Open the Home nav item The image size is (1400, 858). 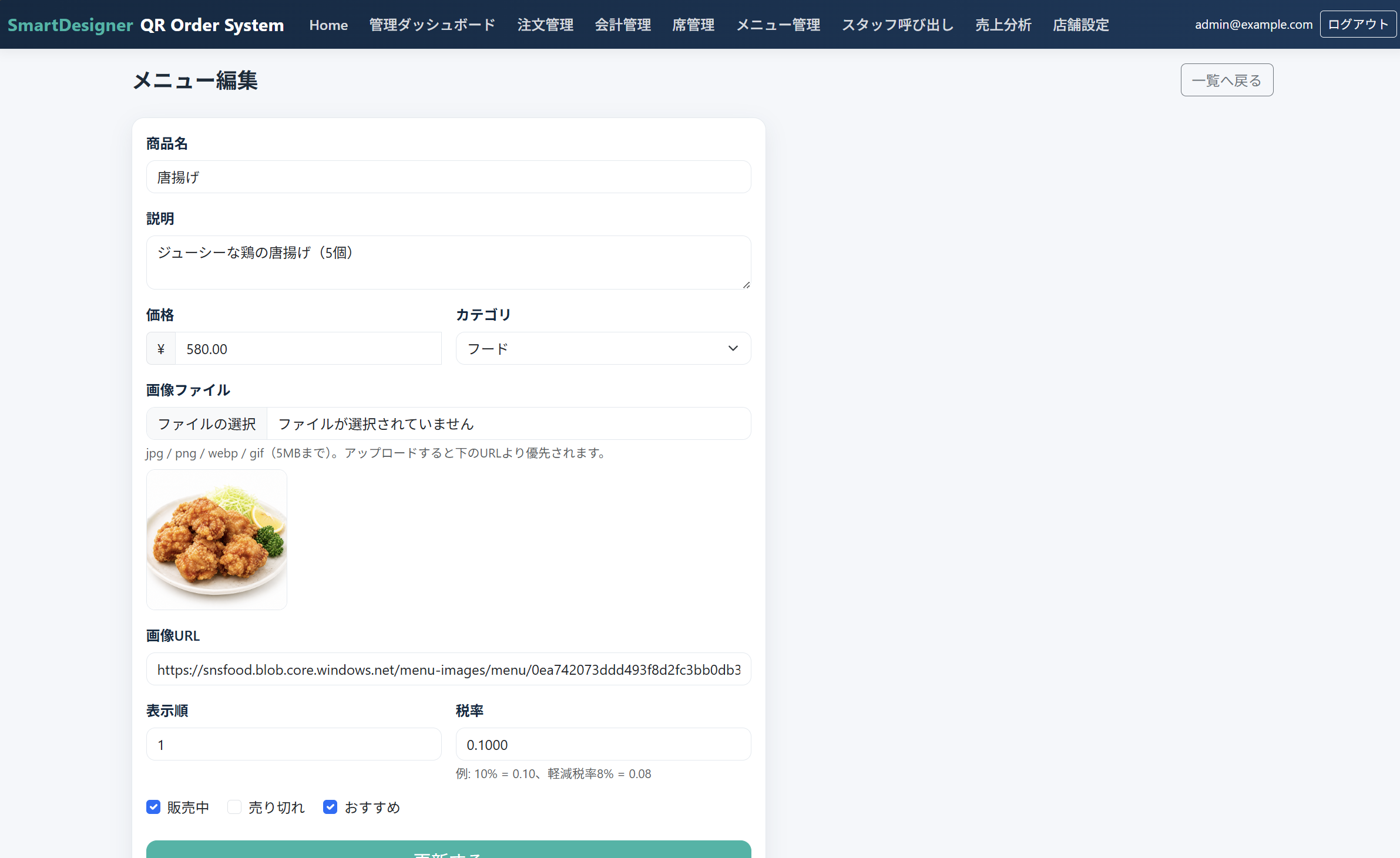[x=328, y=25]
